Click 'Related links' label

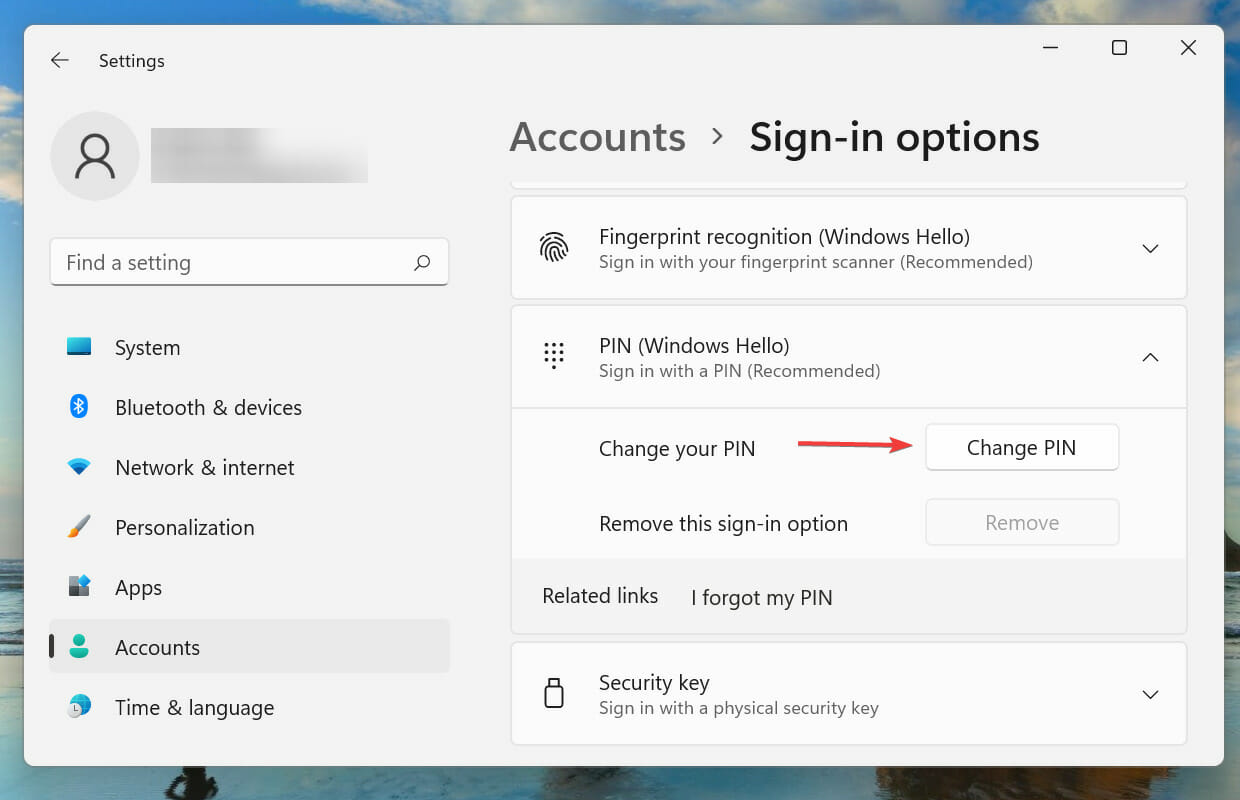[x=600, y=596]
